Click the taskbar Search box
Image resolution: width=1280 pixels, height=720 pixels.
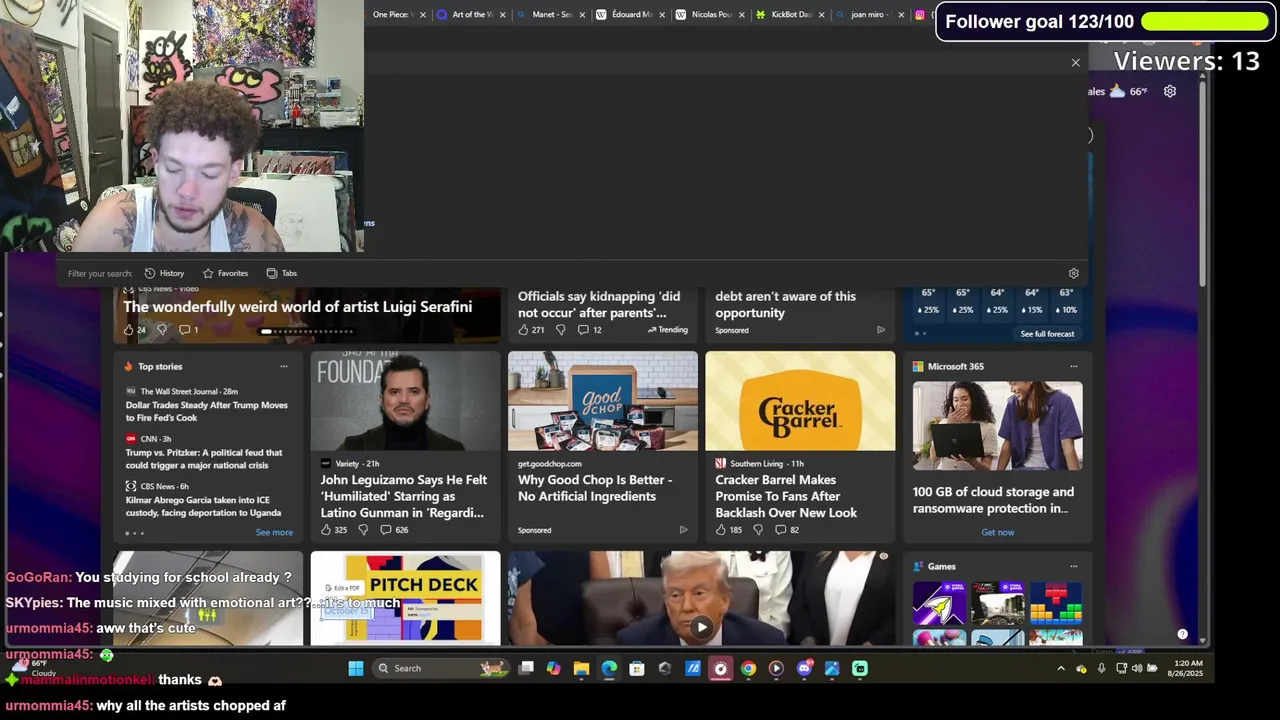point(441,668)
